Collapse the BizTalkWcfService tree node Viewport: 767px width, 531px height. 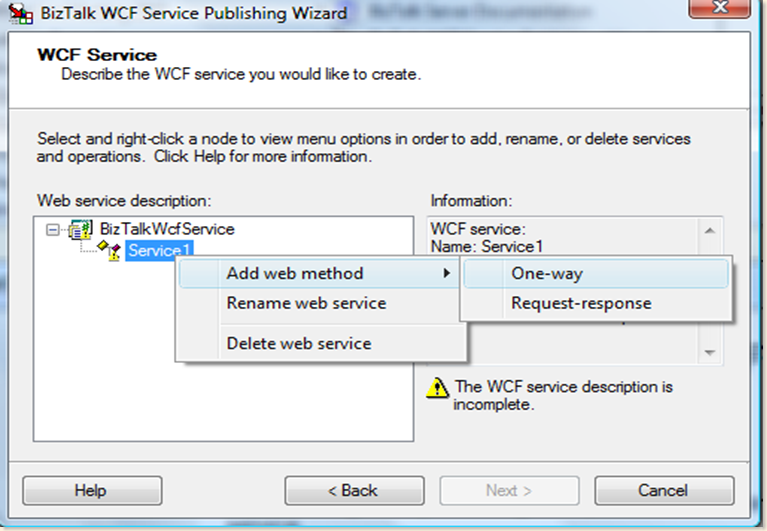coord(52,229)
